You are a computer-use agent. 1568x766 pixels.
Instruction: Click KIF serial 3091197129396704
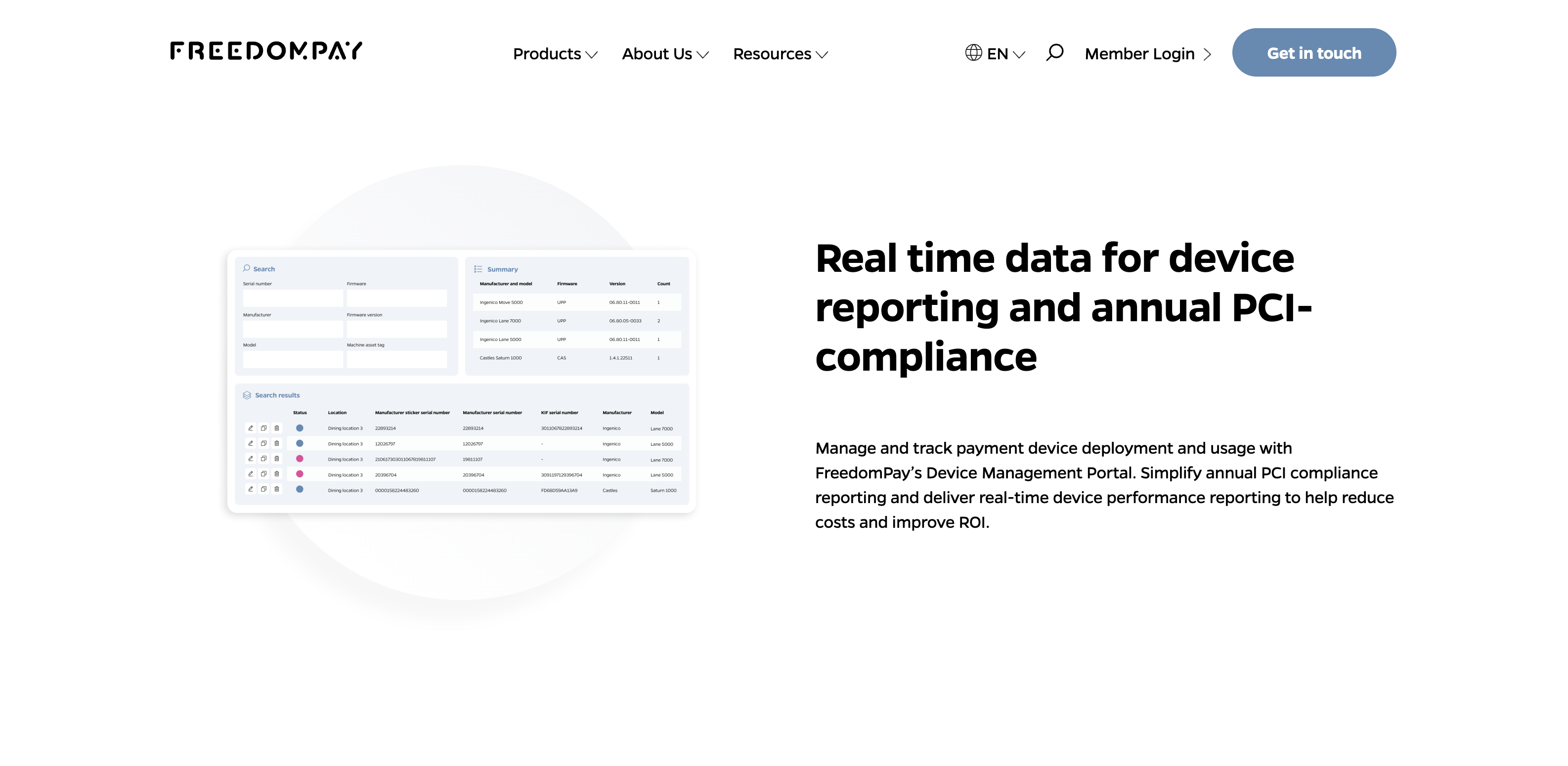coord(561,475)
